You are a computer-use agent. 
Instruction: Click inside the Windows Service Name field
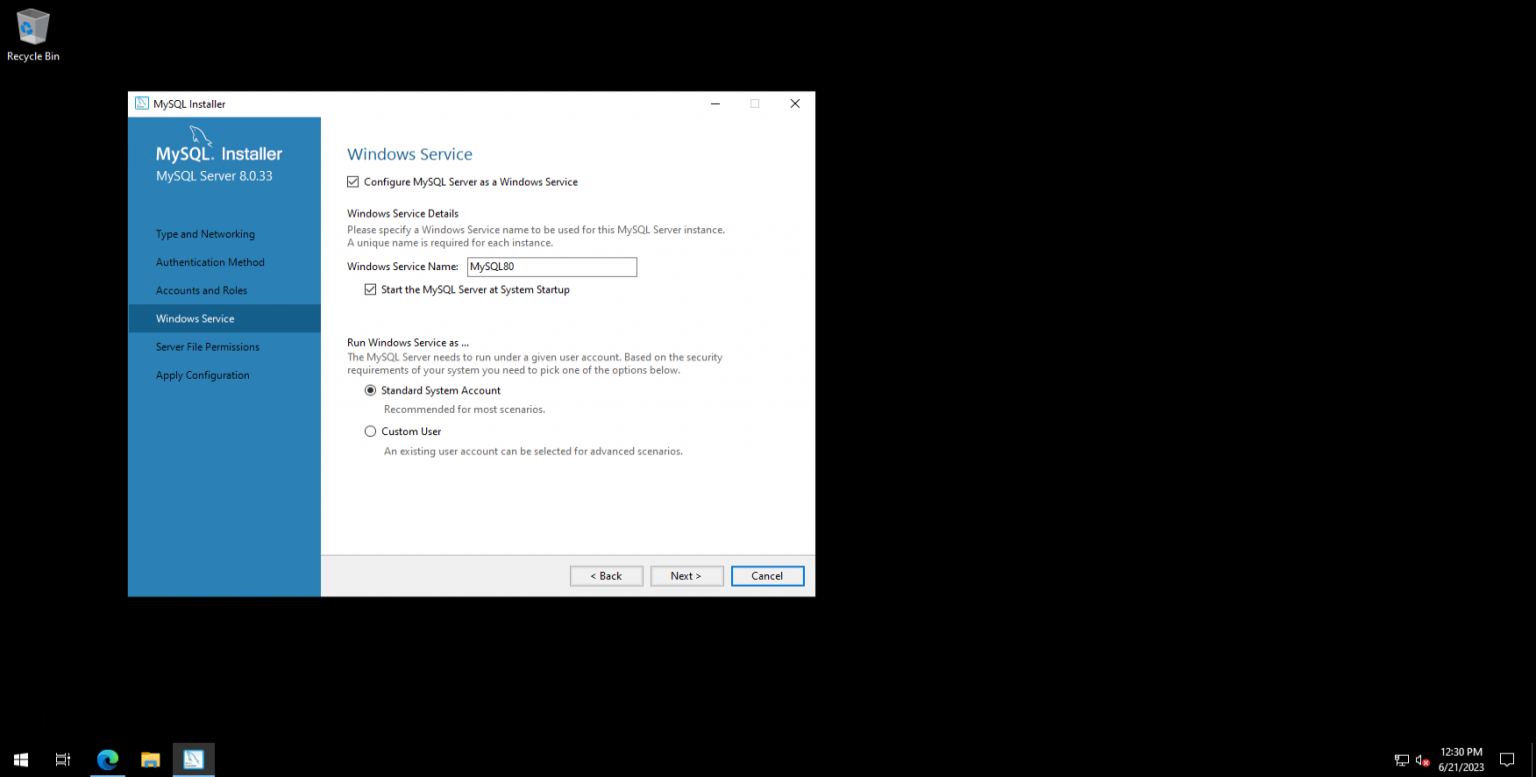(x=551, y=267)
